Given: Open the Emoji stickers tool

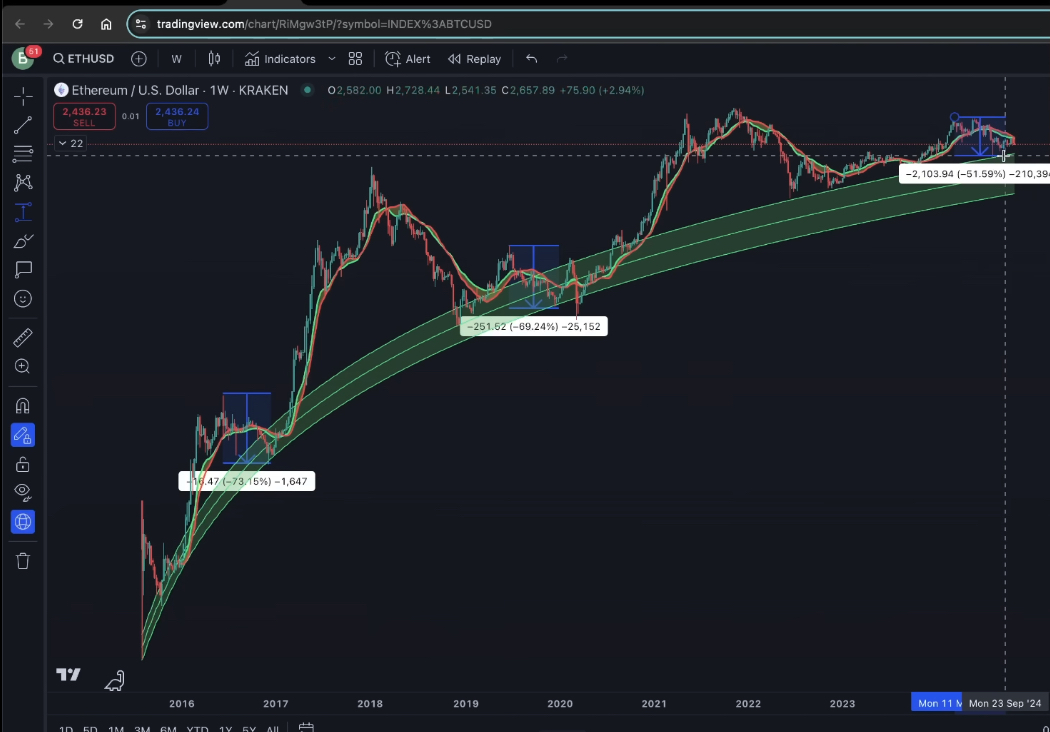Looking at the screenshot, I should [x=22, y=298].
